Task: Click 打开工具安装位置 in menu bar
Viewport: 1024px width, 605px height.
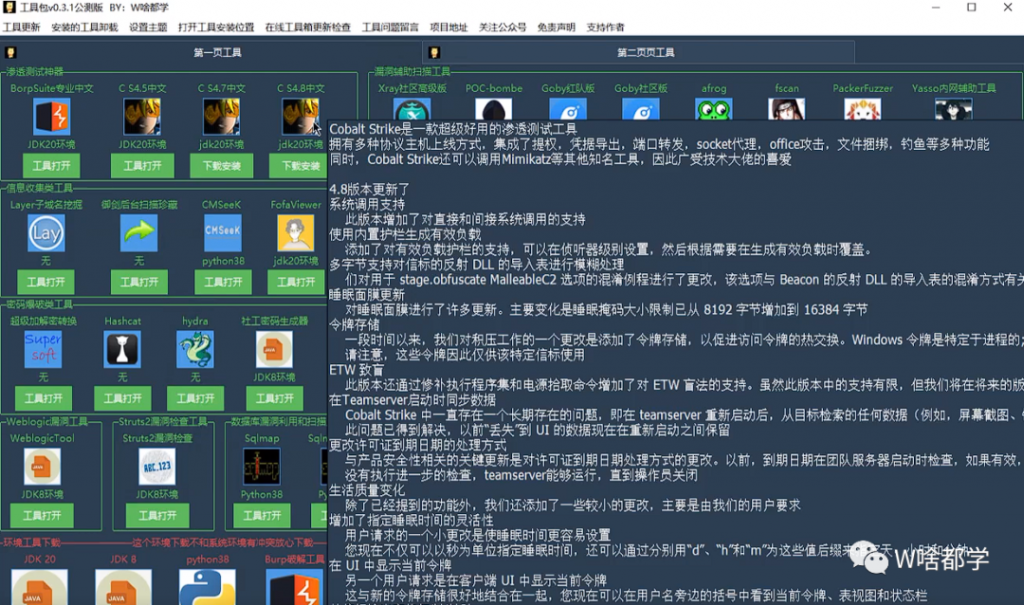Action: point(216,27)
